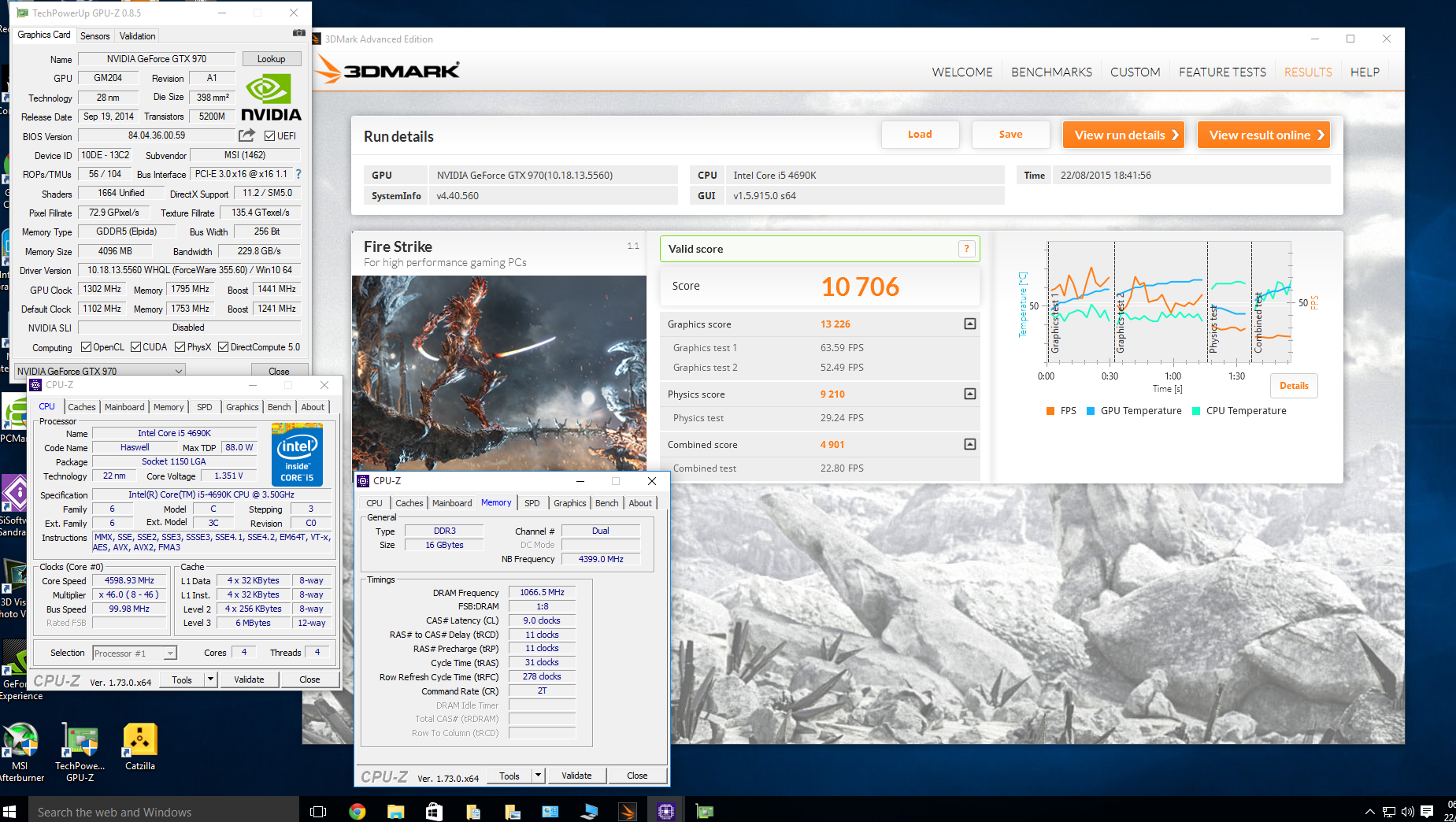The height and width of the screenshot is (822, 1456).
Task: Collapse the Graphics score section
Action: 970,324
